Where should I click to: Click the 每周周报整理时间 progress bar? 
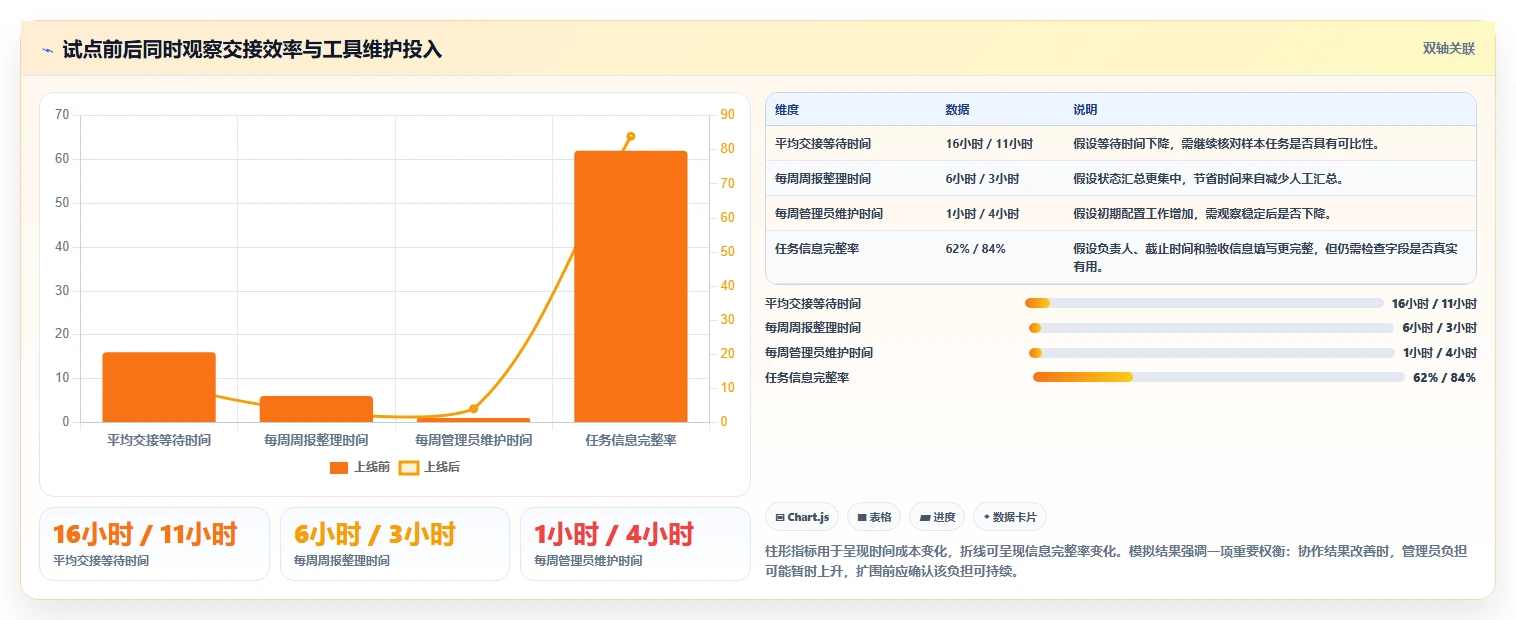click(x=1211, y=328)
